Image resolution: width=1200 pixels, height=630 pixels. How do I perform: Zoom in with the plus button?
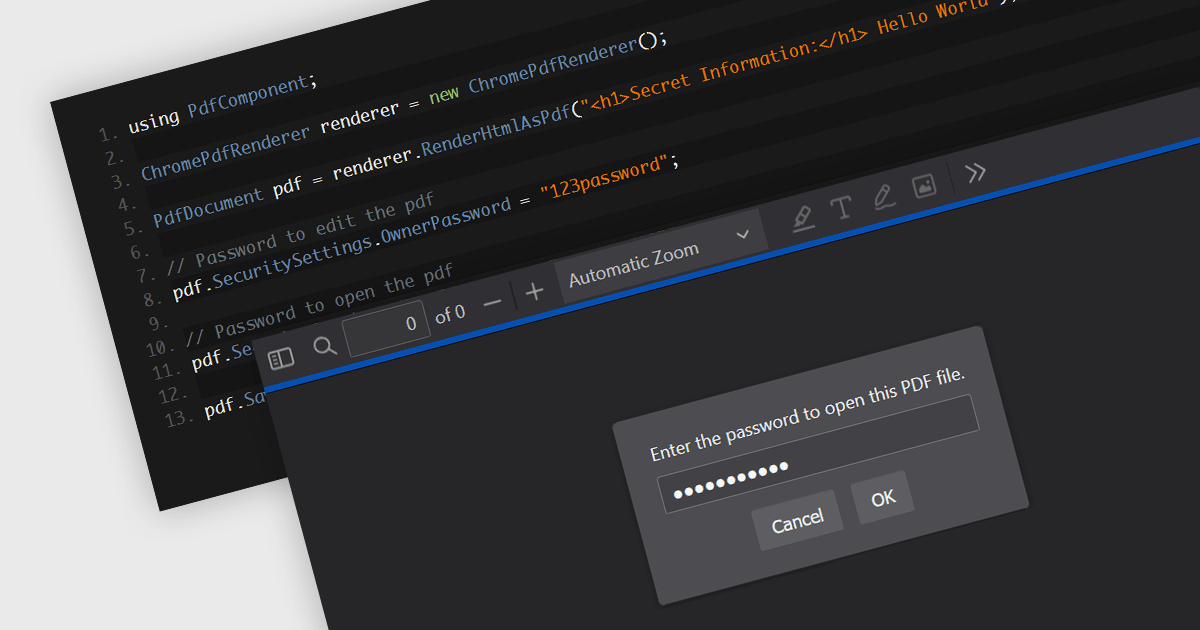[x=535, y=291]
